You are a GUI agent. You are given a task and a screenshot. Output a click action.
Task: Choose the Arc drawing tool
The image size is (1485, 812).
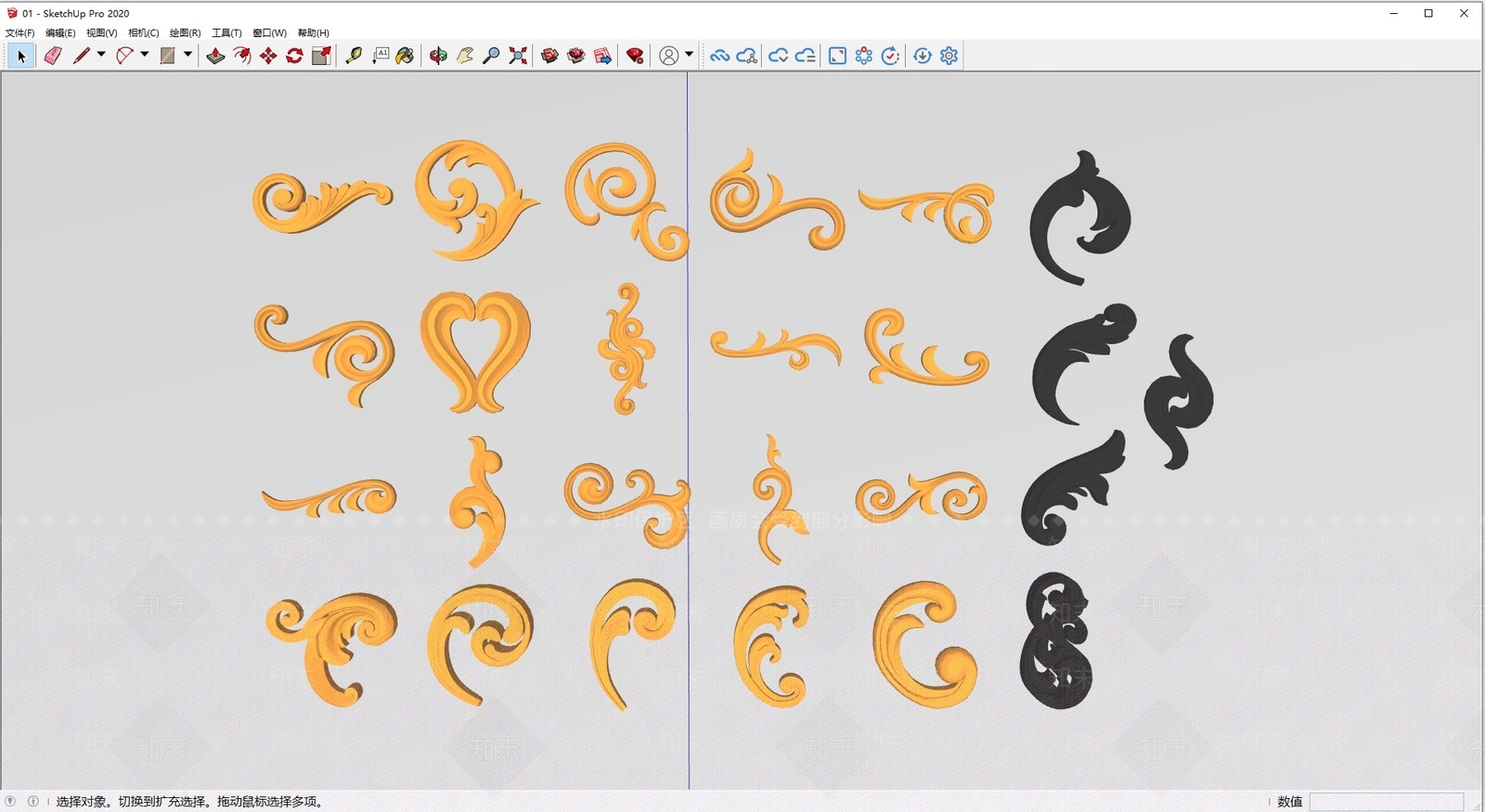124,56
